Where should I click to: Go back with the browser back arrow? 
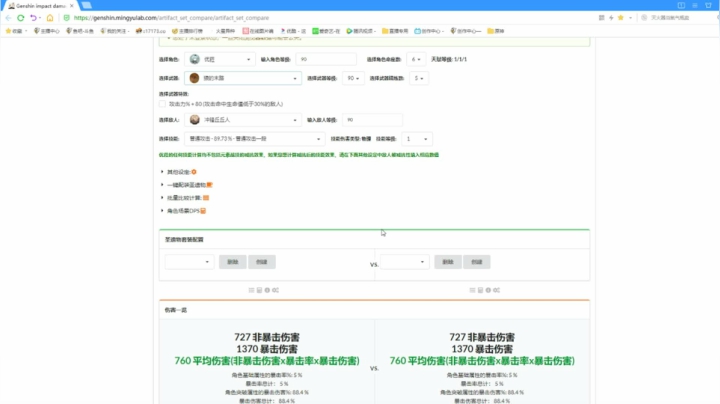click(x=8, y=18)
